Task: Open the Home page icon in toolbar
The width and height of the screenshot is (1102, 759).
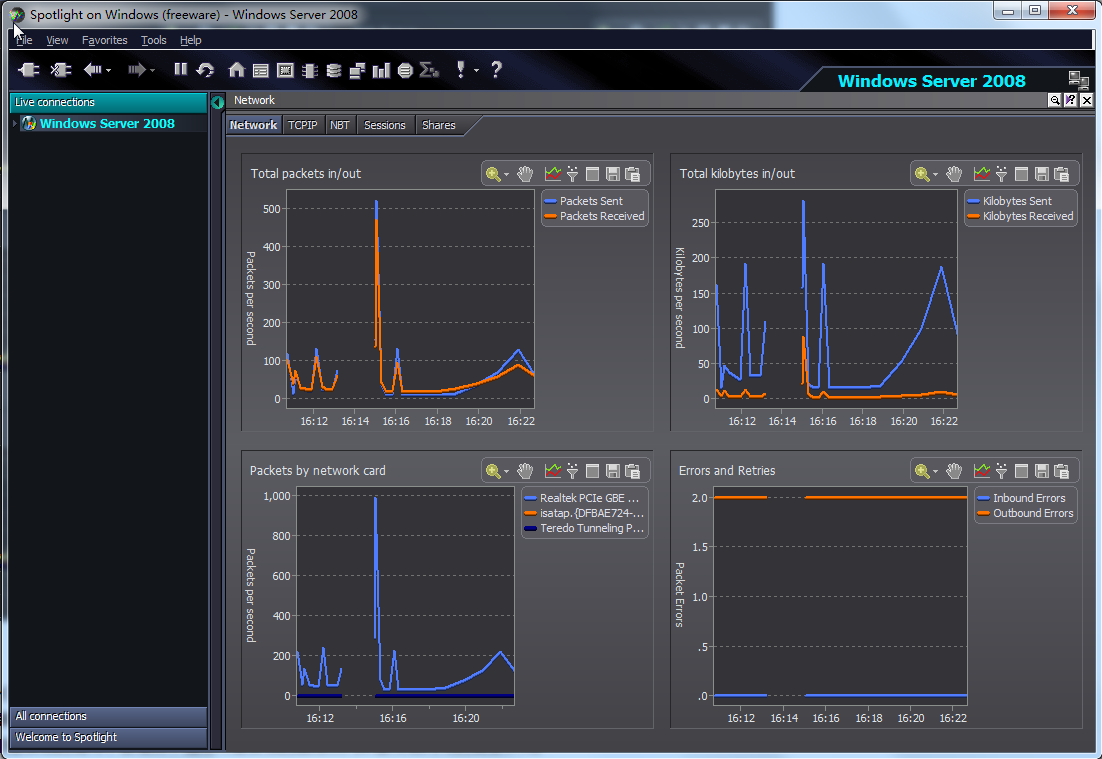Action: pos(237,70)
